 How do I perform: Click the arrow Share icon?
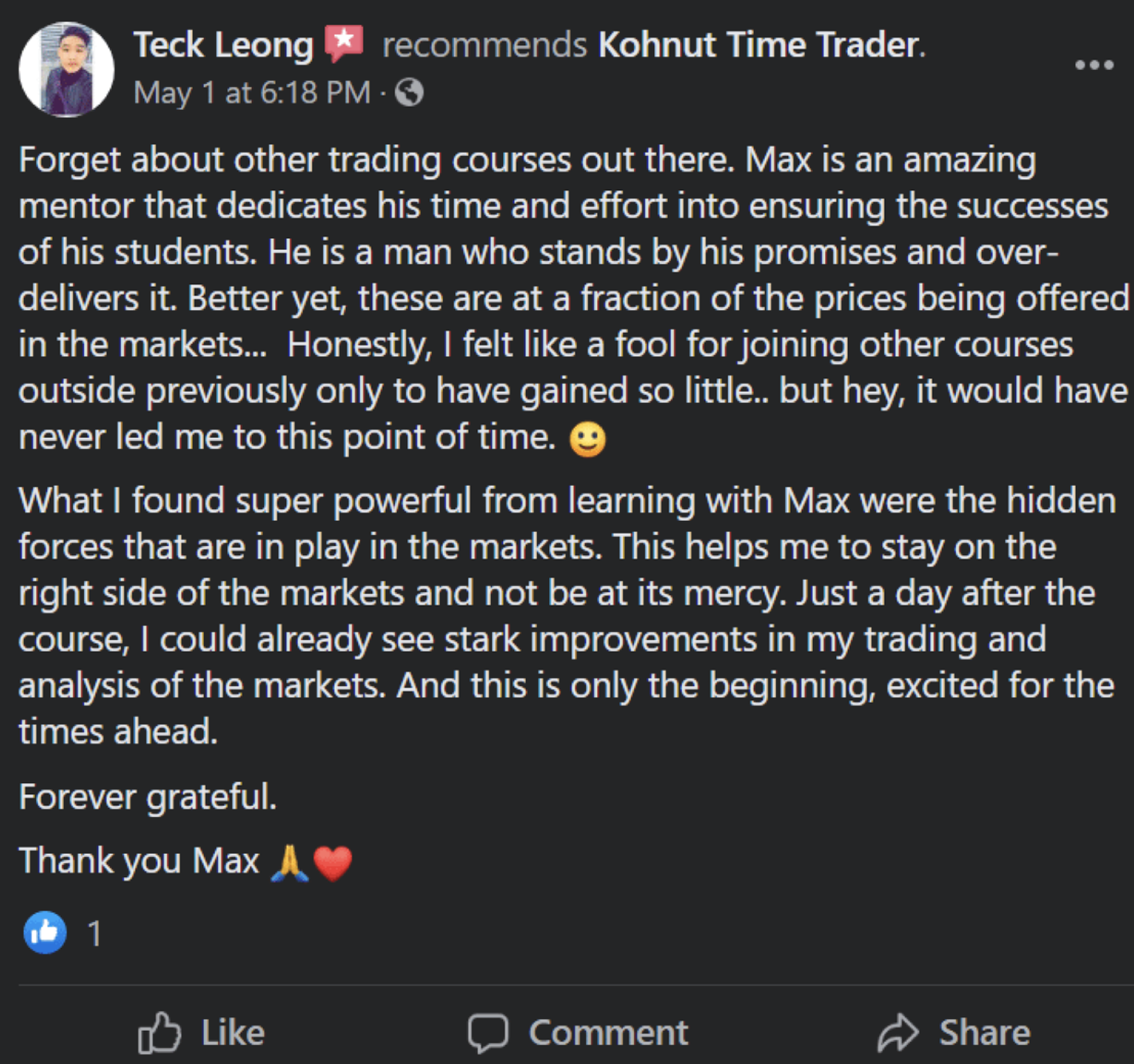[897, 1032]
